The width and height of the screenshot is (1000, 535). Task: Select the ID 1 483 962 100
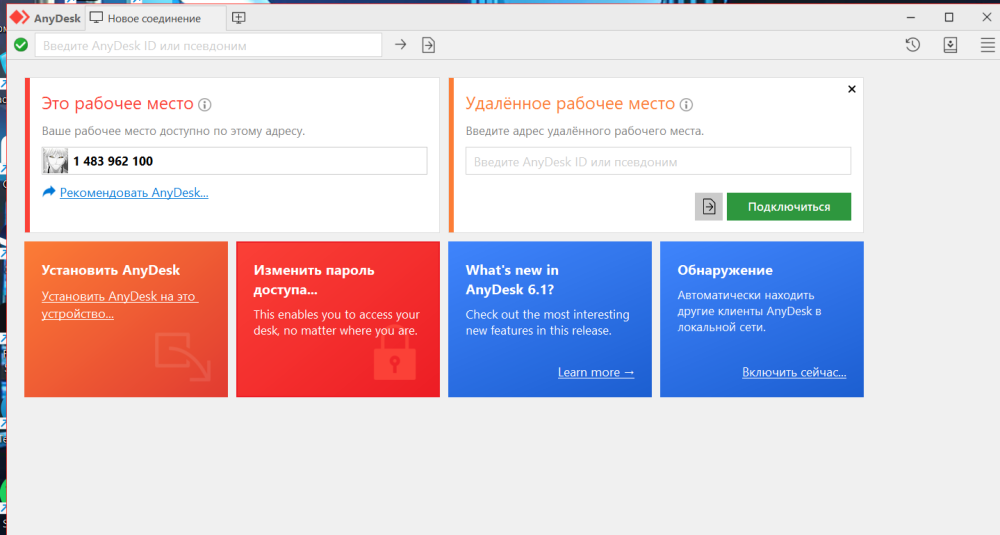113,161
